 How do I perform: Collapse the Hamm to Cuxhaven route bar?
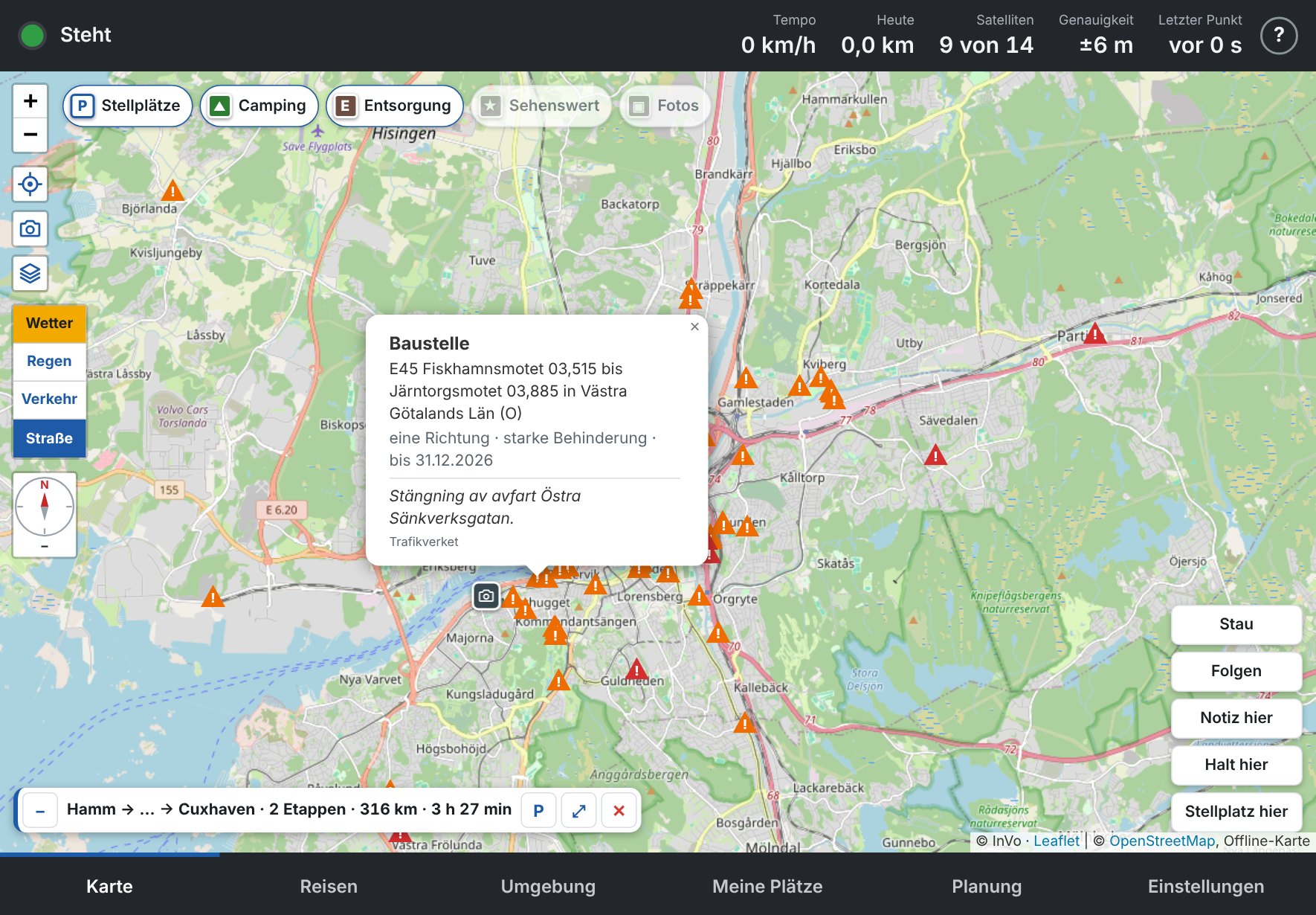click(41, 810)
